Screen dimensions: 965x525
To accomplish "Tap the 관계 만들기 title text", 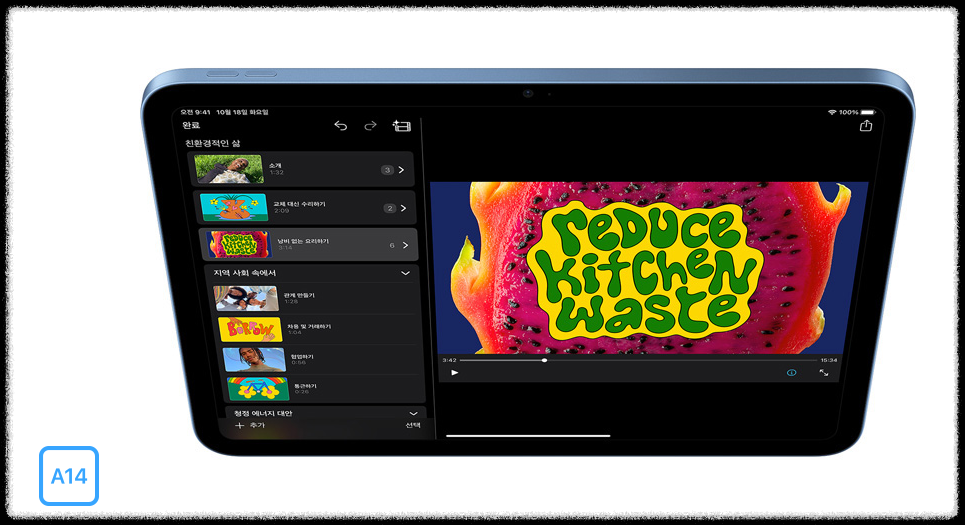I will tap(299, 295).
